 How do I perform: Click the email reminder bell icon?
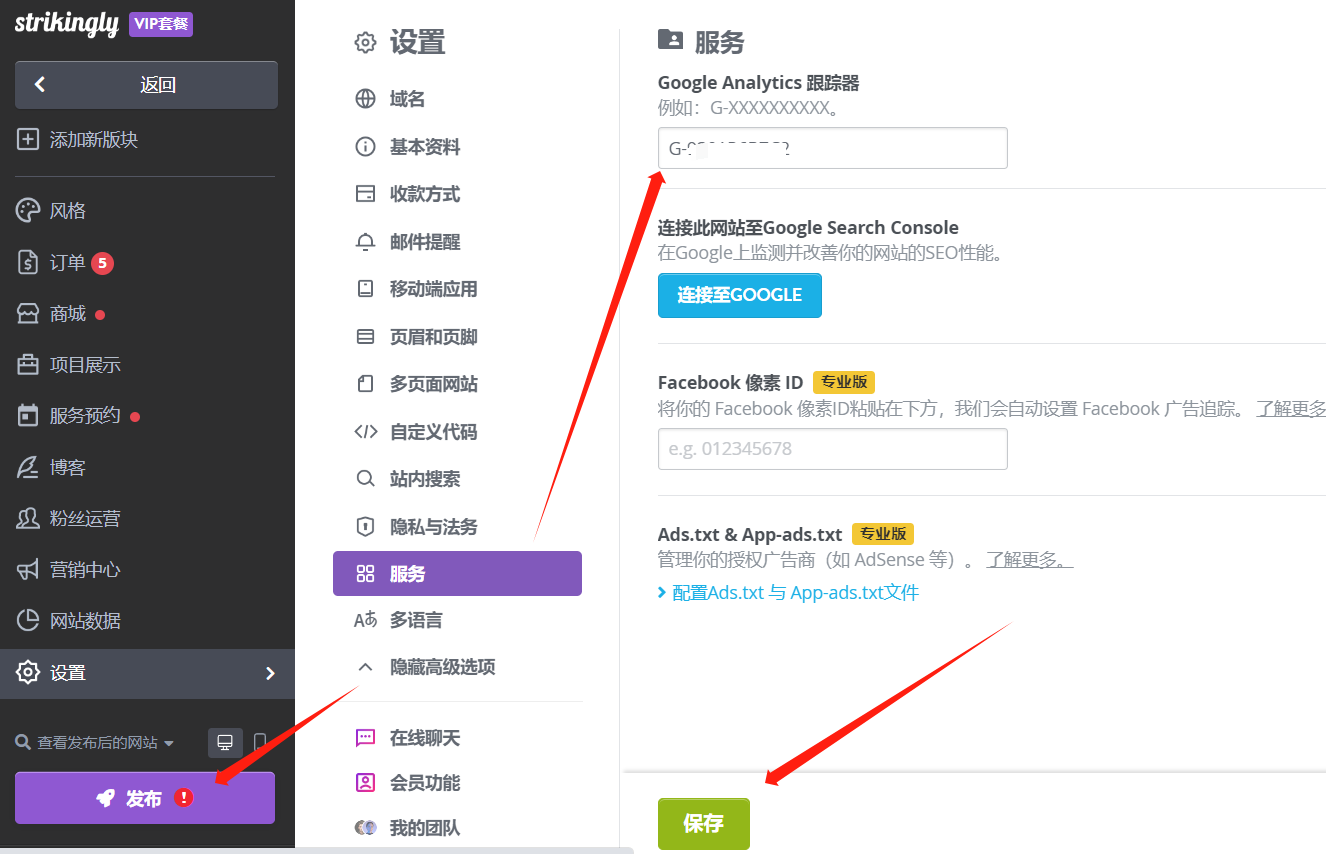click(366, 242)
